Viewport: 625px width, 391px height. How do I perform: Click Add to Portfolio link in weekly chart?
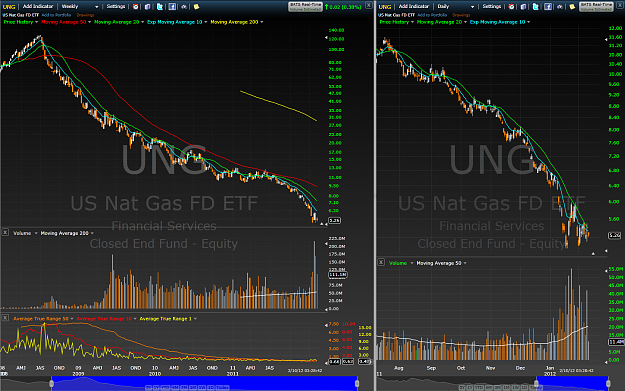tap(56, 15)
